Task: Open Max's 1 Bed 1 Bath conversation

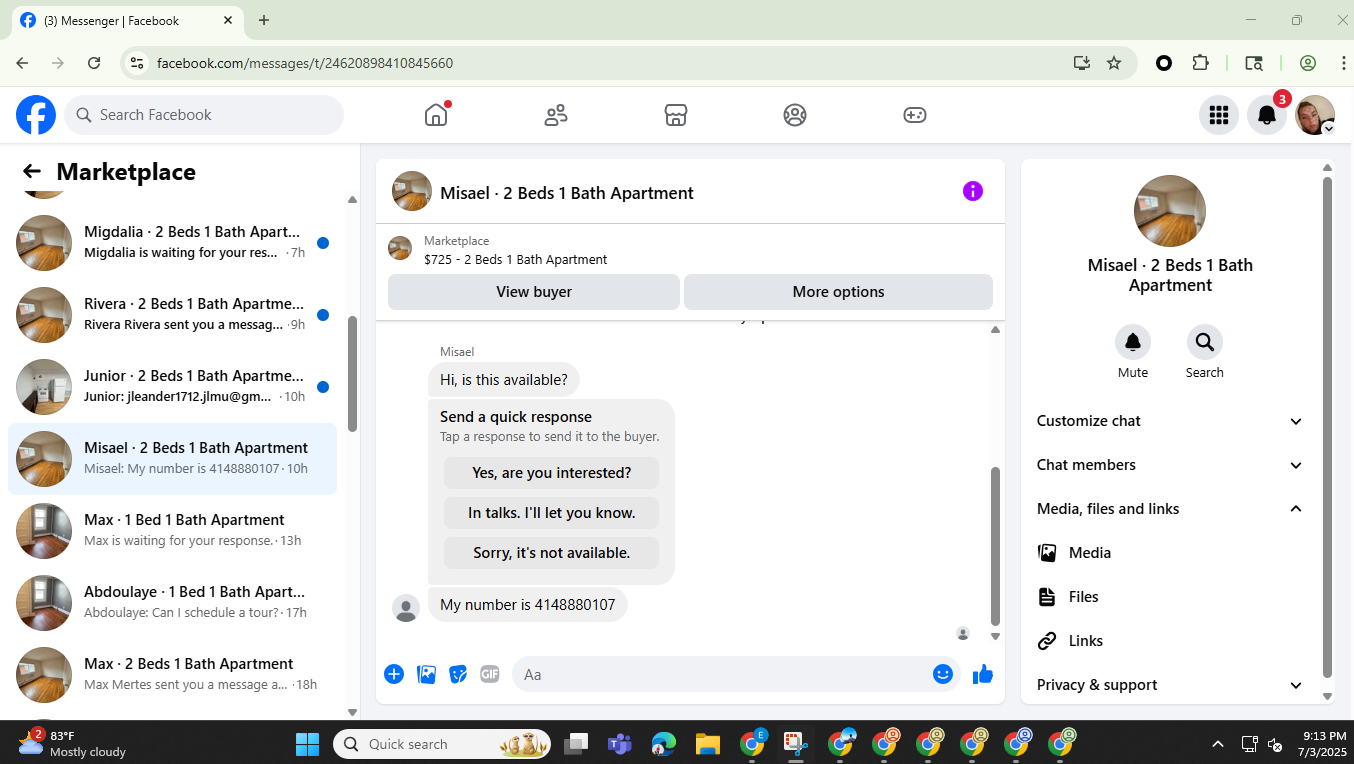Action: pyautogui.click(x=172, y=531)
